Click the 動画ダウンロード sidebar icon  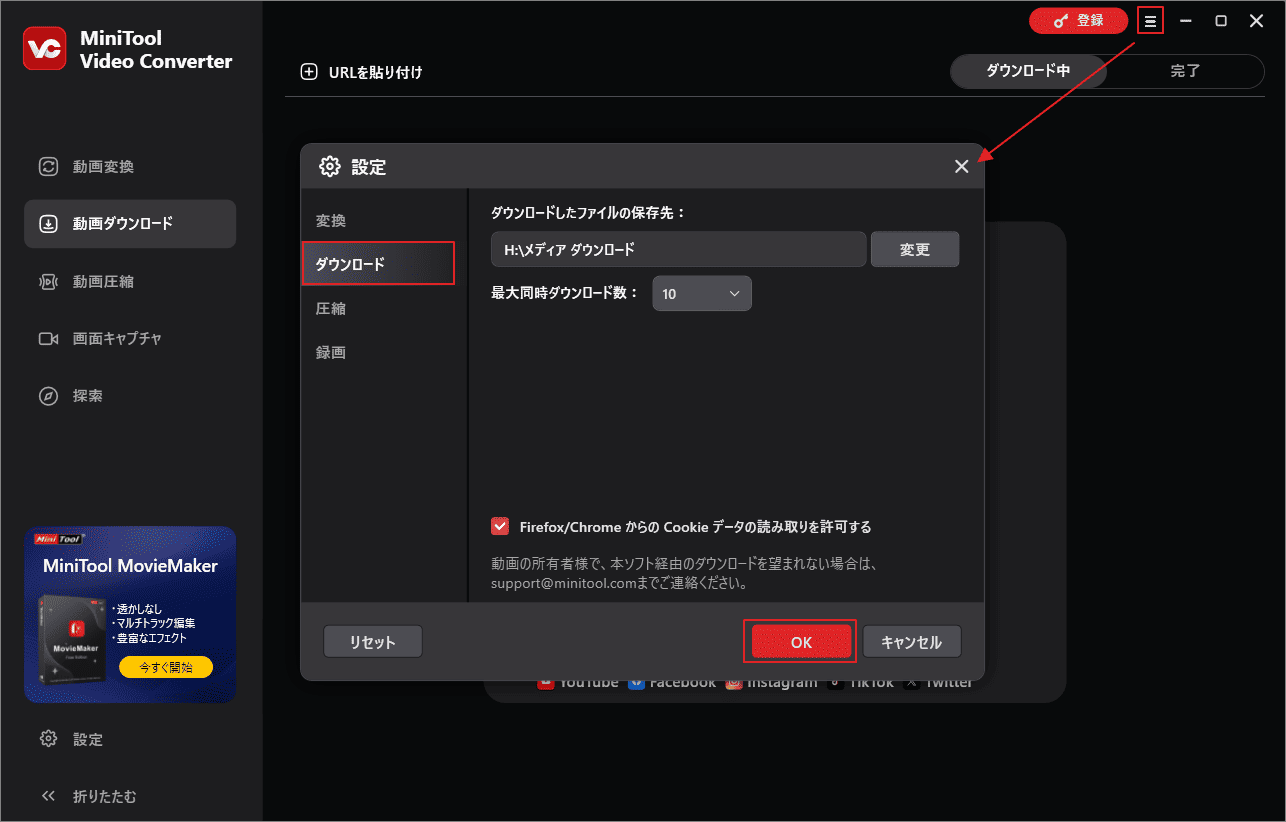point(48,224)
